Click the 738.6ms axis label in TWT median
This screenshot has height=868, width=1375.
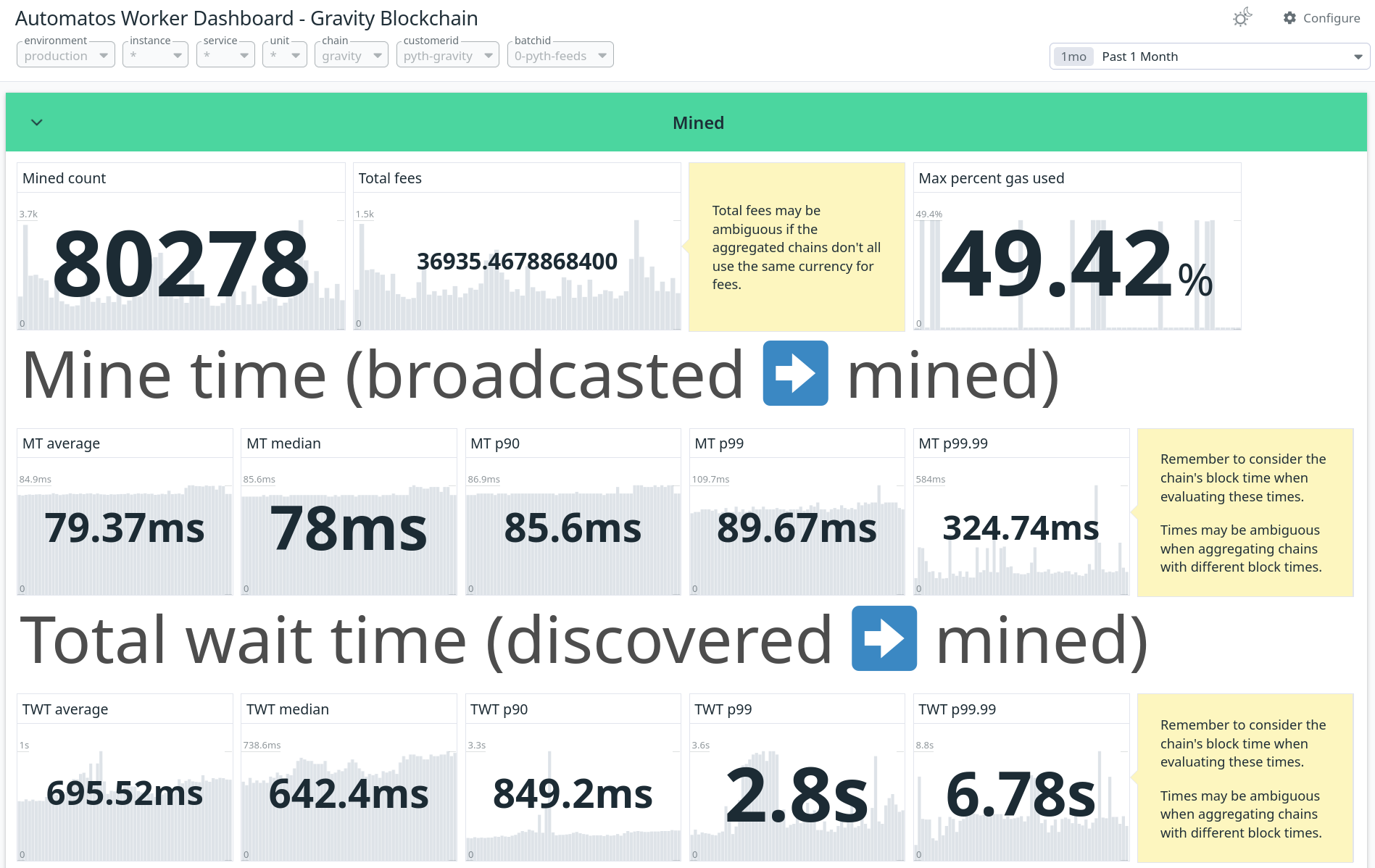pos(262,745)
